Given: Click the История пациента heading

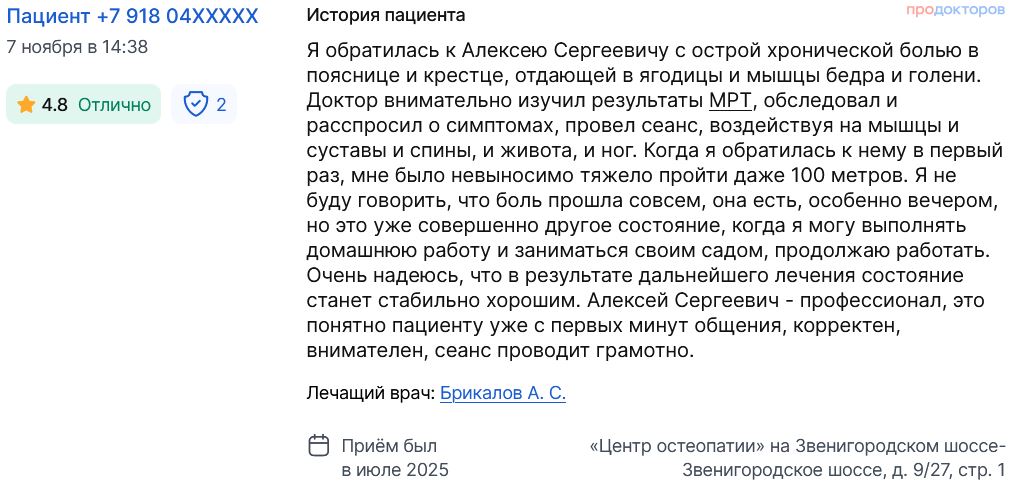Looking at the screenshot, I should tap(385, 16).
